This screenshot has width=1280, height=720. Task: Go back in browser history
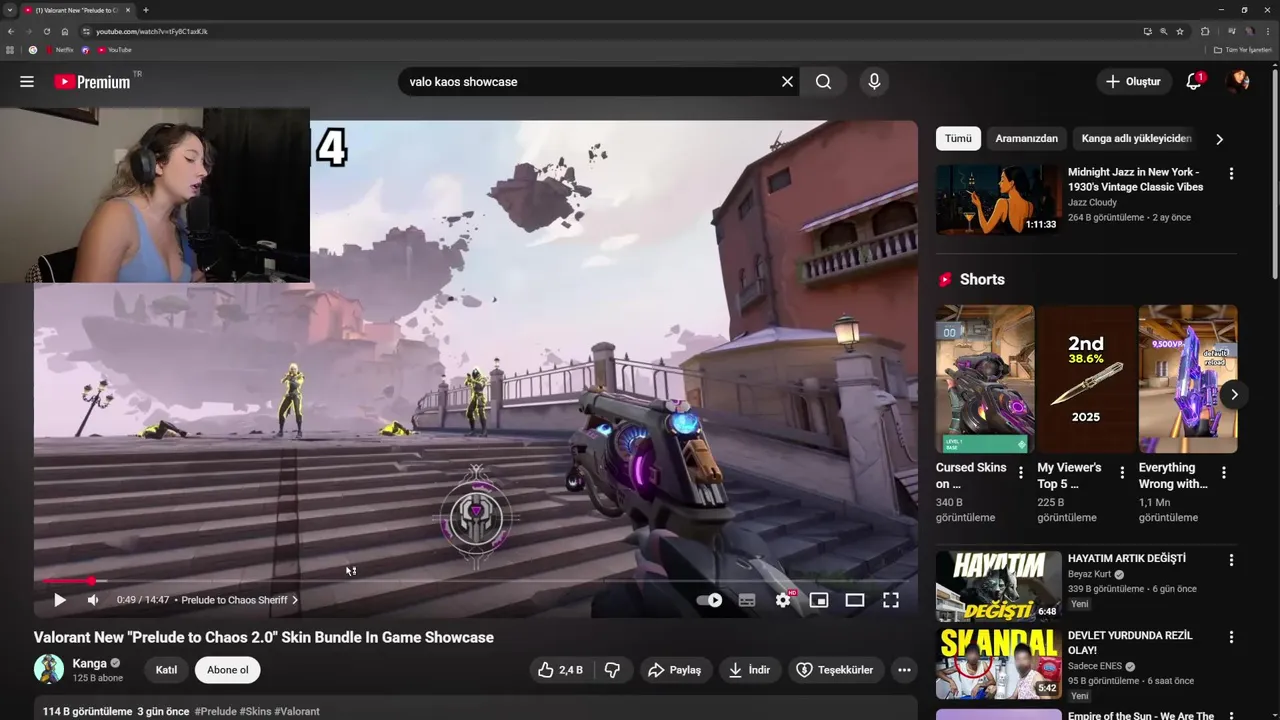click(x=11, y=31)
